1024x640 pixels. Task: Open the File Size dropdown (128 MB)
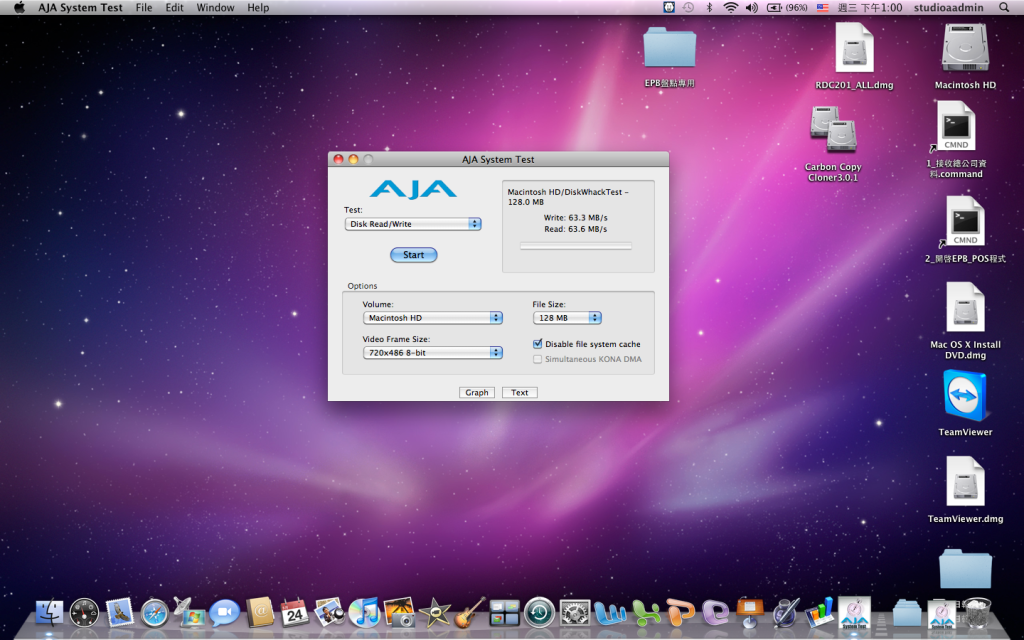point(567,318)
